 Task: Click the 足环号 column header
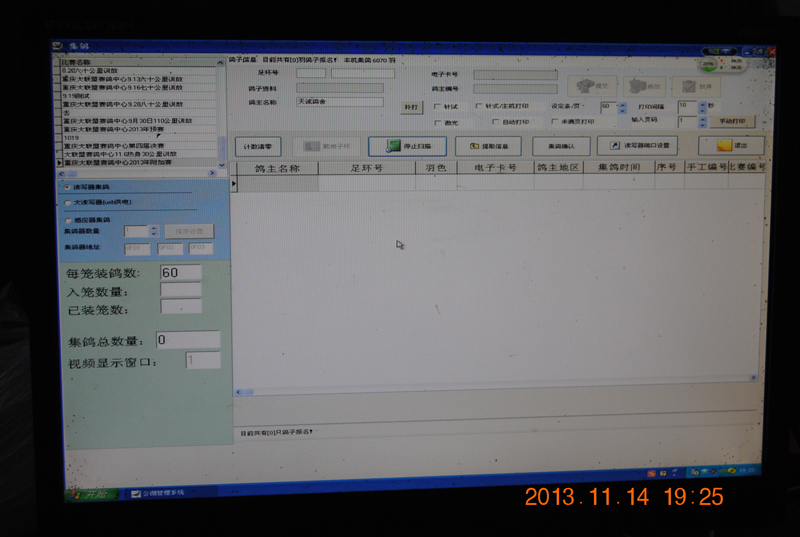366,168
